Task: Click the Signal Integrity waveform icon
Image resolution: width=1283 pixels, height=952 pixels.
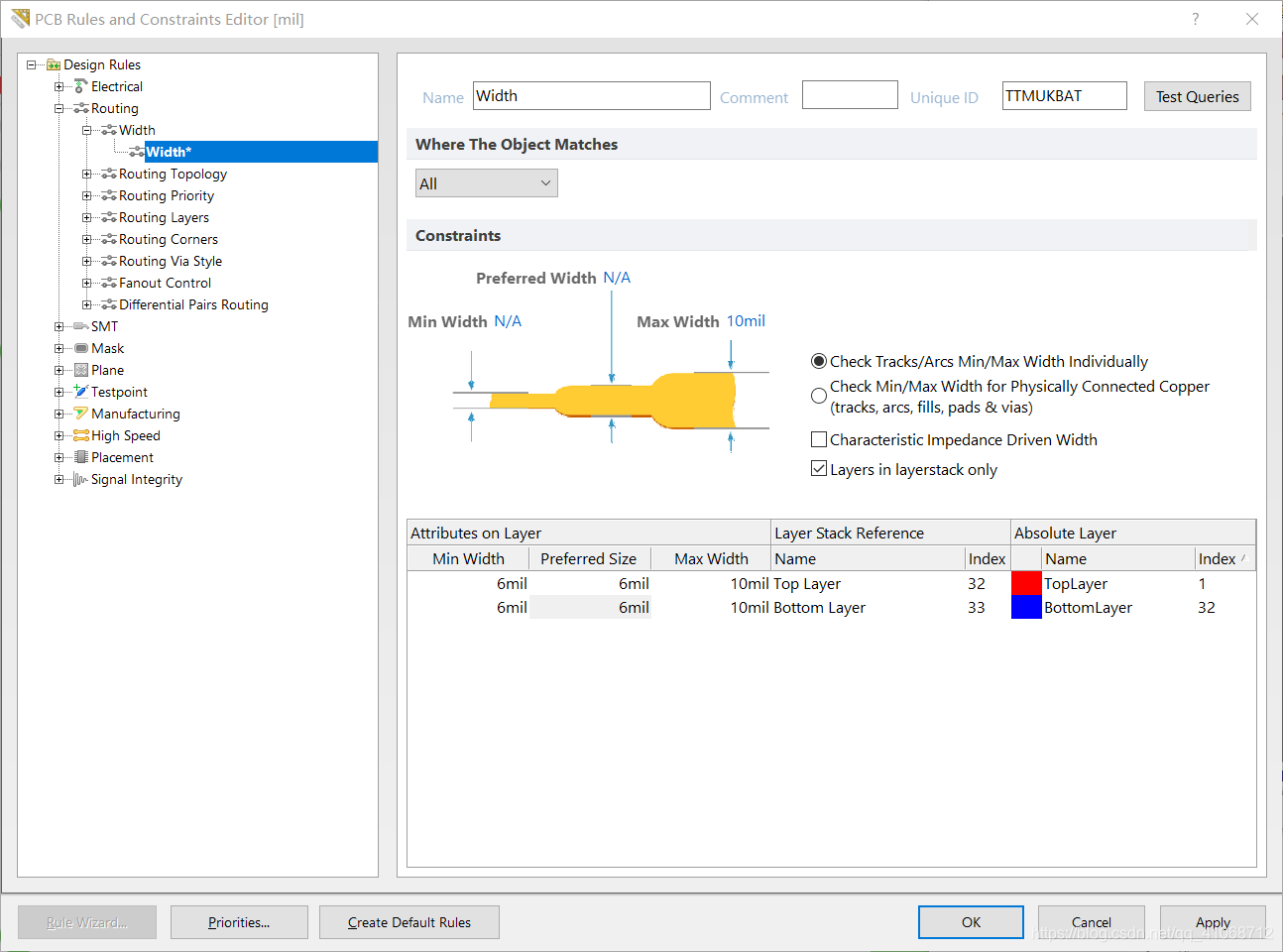Action: (x=81, y=479)
